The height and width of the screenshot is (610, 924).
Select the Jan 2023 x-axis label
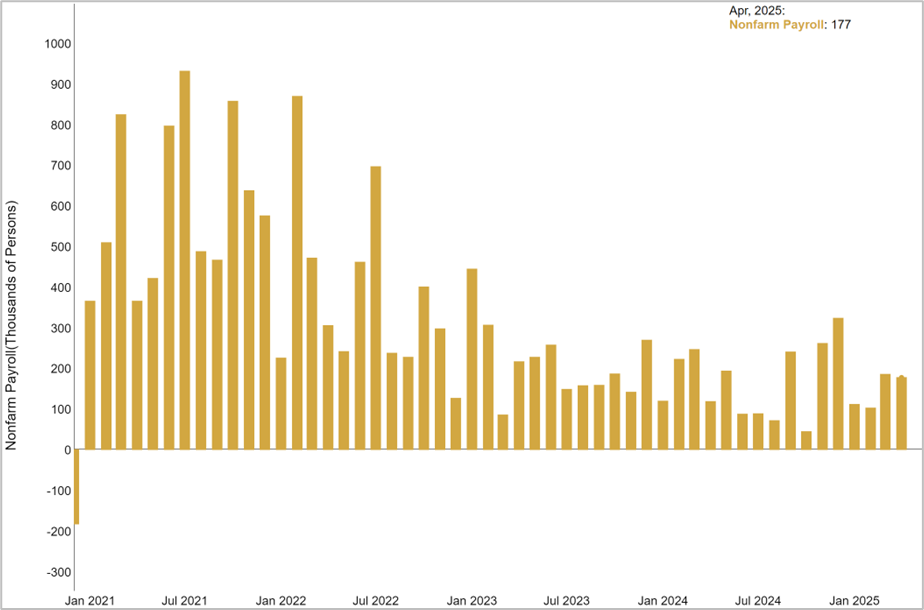coord(472,601)
